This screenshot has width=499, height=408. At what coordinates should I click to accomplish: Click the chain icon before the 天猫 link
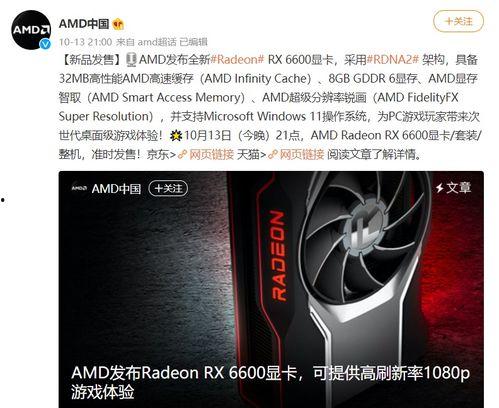click(x=273, y=155)
